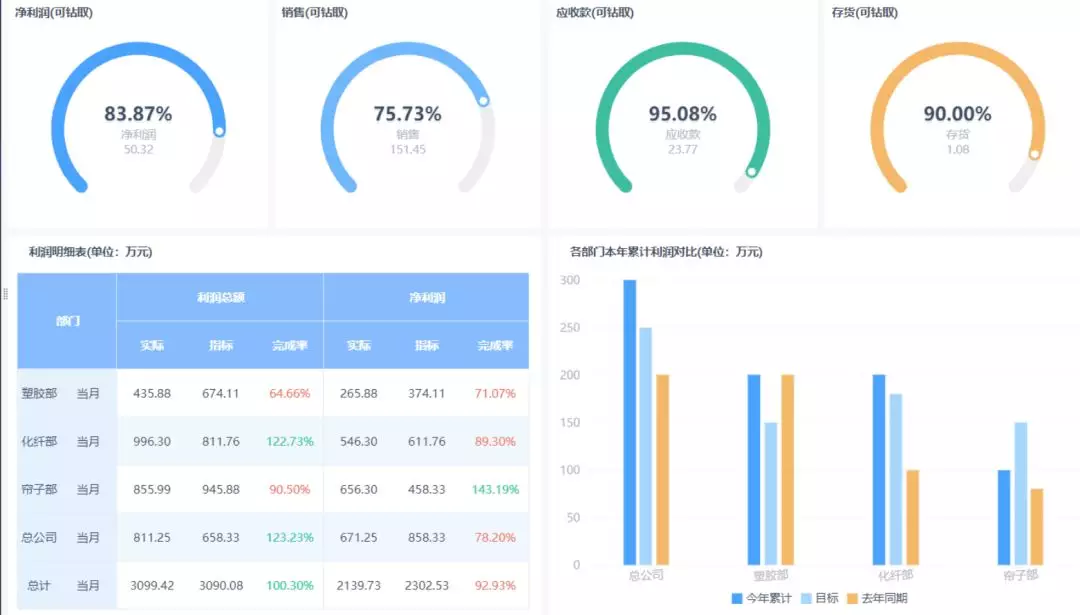
Task: Click the 销售(可钻取) panel title
Action: click(x=315, y=12)
